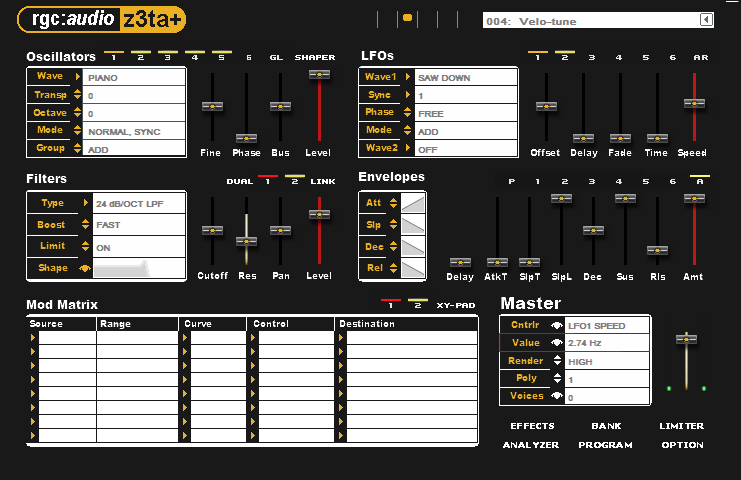The image size is (741, 480).
Task: Change the Master Poly up/down arrows
Action: tap(557, 378)
